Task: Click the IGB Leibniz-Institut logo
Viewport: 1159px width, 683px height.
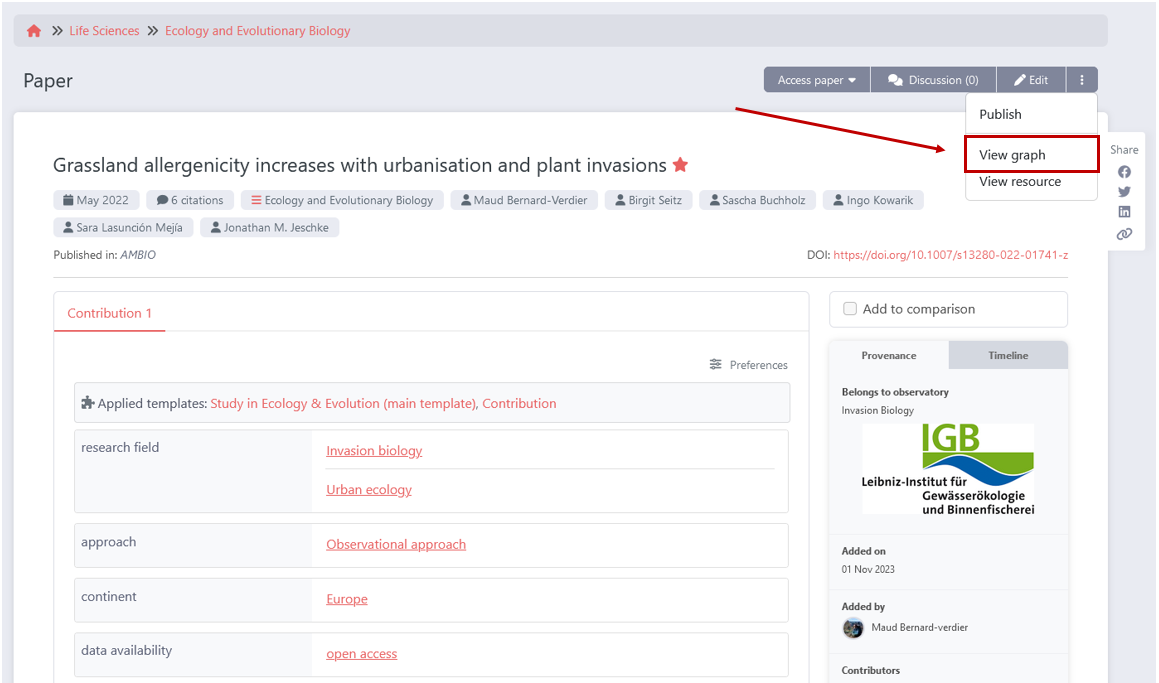Action: tap(947, 469)
